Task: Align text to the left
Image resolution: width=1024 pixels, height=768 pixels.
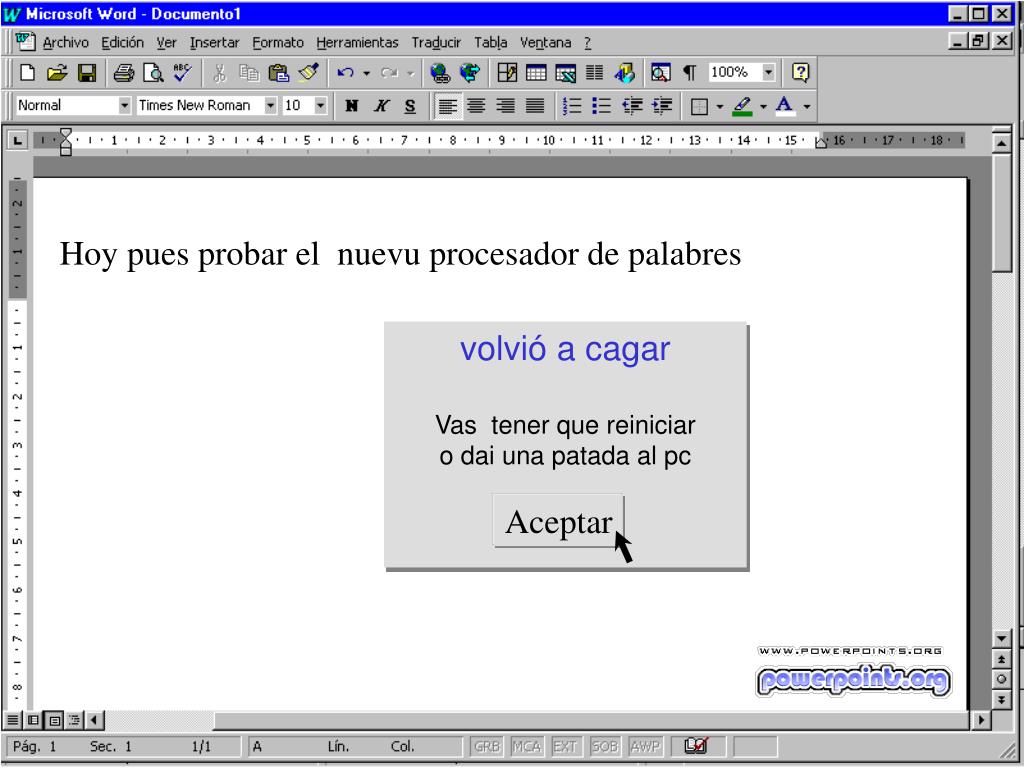Action: tap(447, 106)
